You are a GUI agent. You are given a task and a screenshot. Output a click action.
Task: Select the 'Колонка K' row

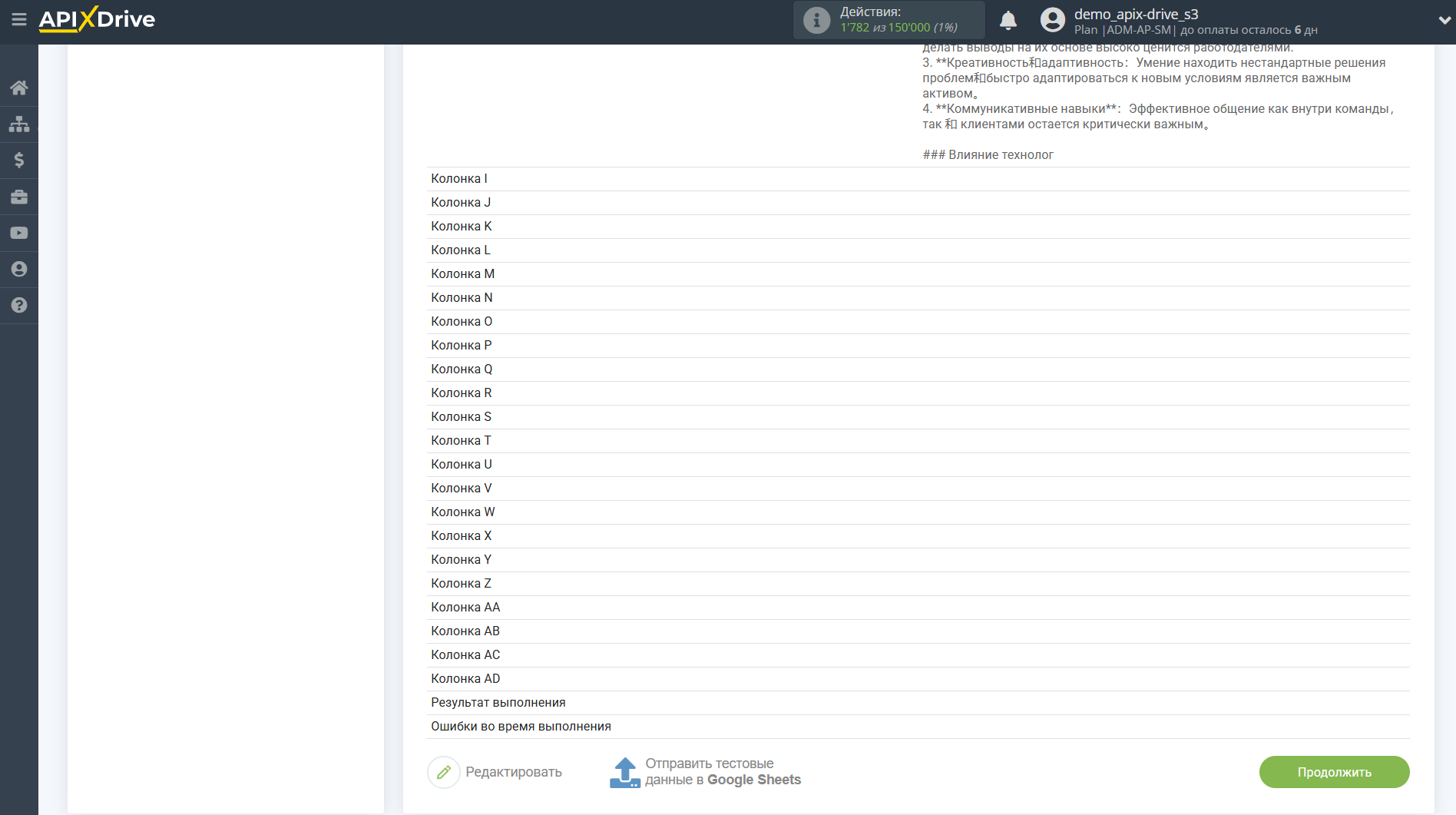[918, 227]
